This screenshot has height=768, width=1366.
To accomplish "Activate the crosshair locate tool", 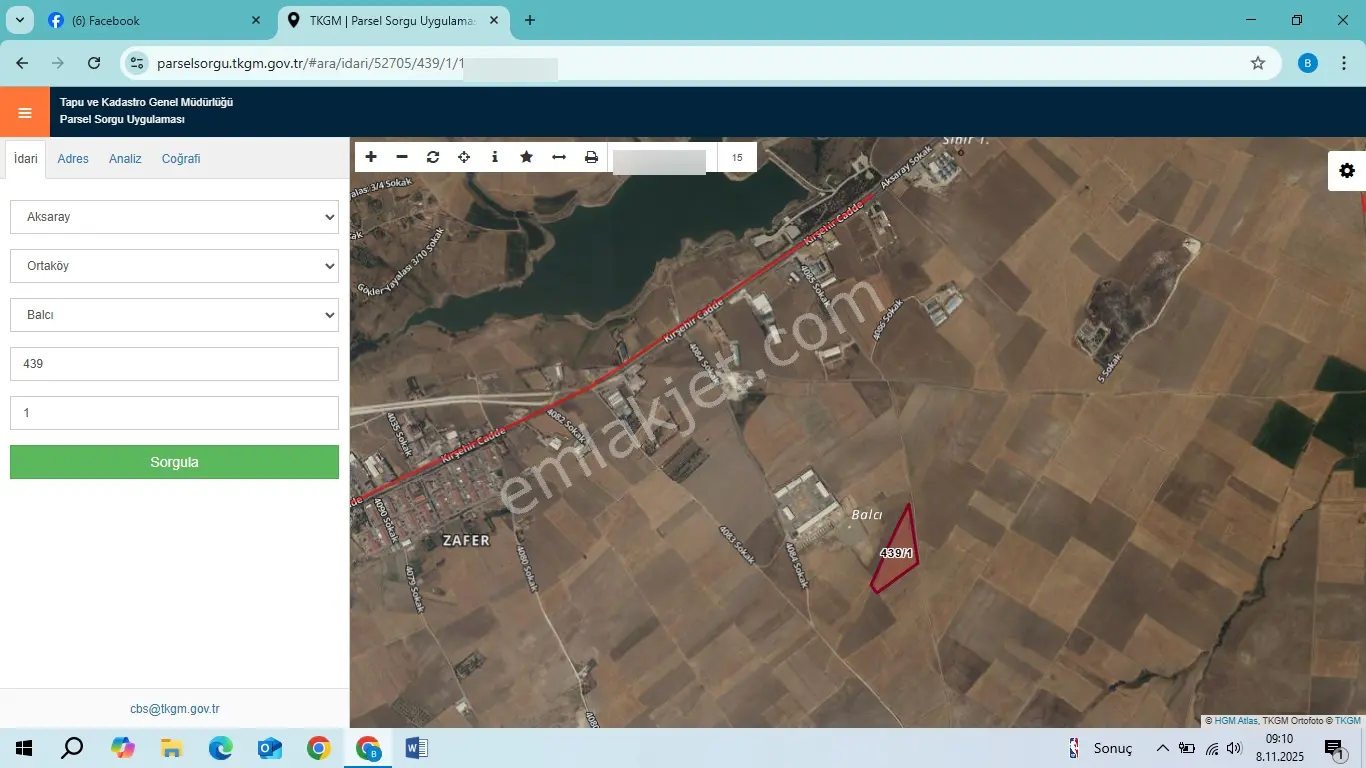I will pos(464,157).
